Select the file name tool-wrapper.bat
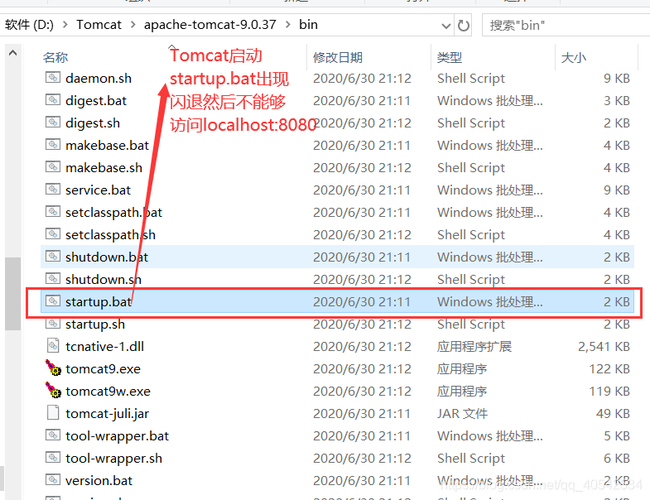Image resolution: width=650 pixels, height=500 pixels. coord(117,436)
